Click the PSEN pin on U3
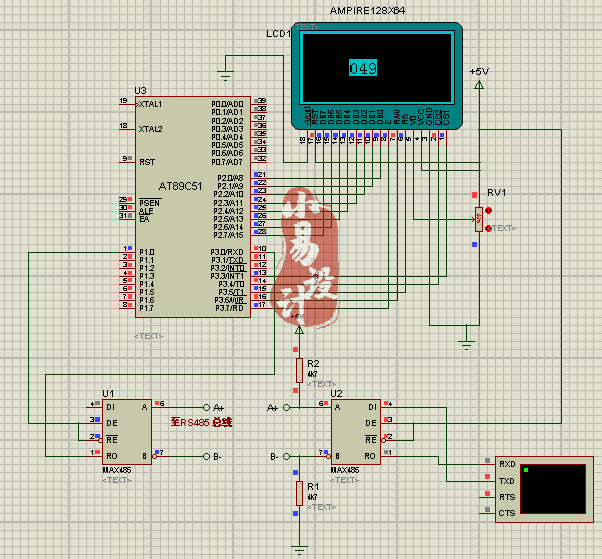The image size is (602, 559). point(149,203)
